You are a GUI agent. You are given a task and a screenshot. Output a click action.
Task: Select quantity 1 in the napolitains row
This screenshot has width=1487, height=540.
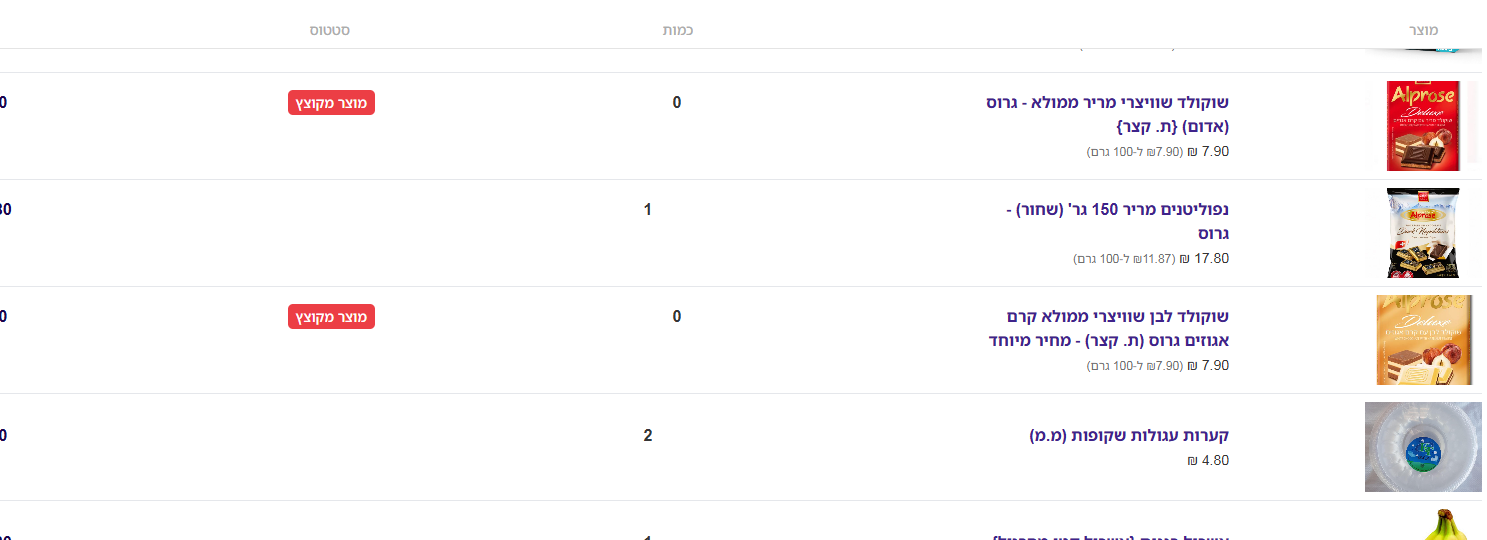pyautogui.click(x=648, y=209)
